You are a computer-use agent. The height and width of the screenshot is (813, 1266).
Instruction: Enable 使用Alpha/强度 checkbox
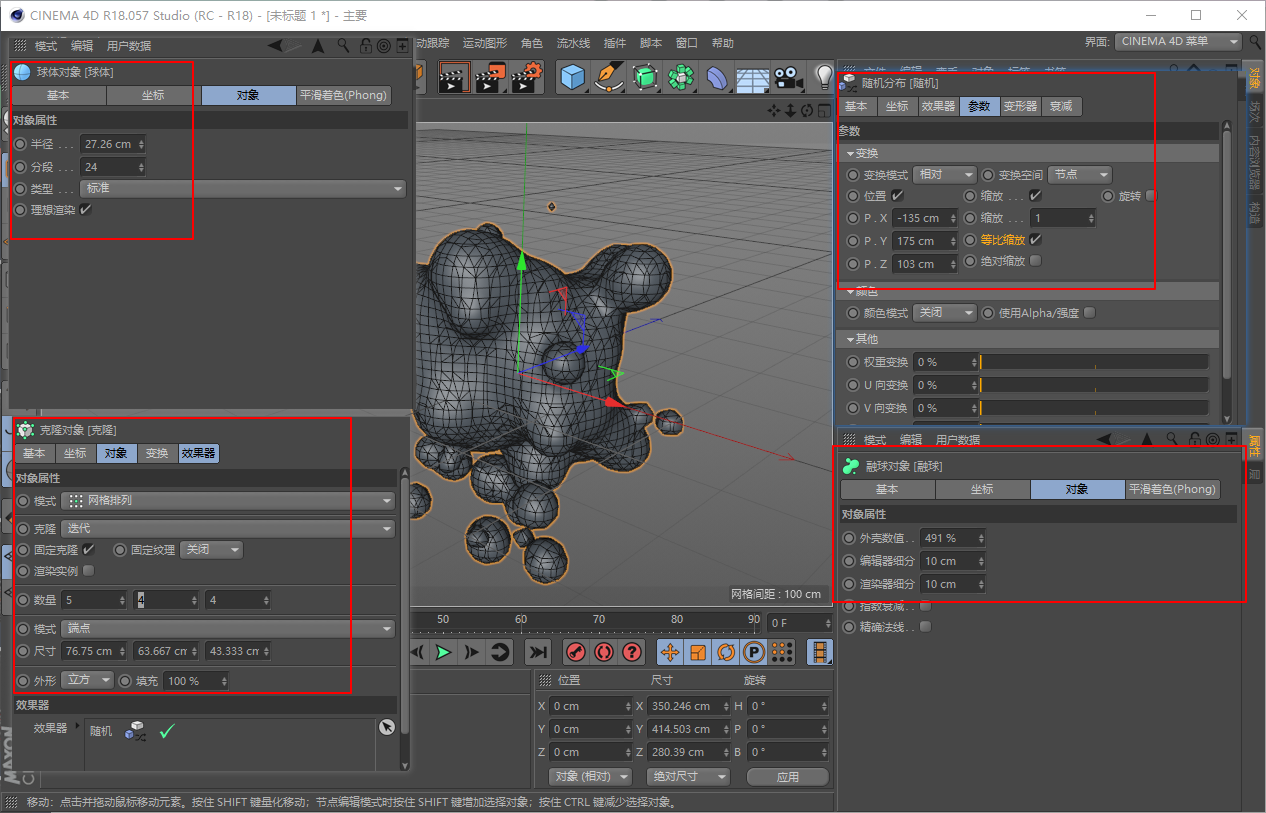pos(1089,313)
